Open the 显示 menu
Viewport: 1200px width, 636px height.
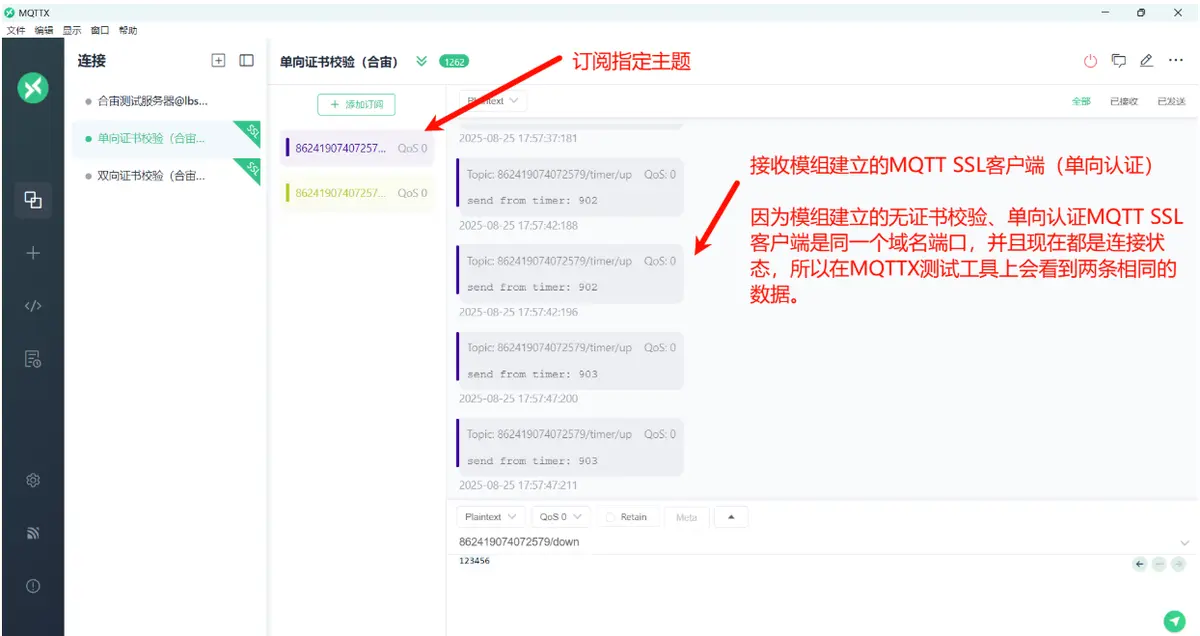pyautogui.click(x=71, y=30)
